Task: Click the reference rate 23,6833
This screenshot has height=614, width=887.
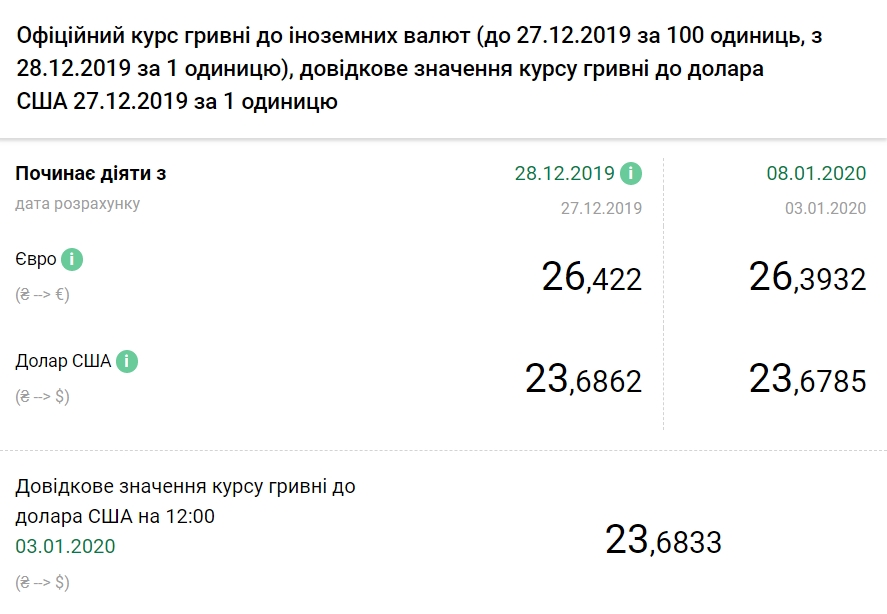Action: (x=664, y=540)
